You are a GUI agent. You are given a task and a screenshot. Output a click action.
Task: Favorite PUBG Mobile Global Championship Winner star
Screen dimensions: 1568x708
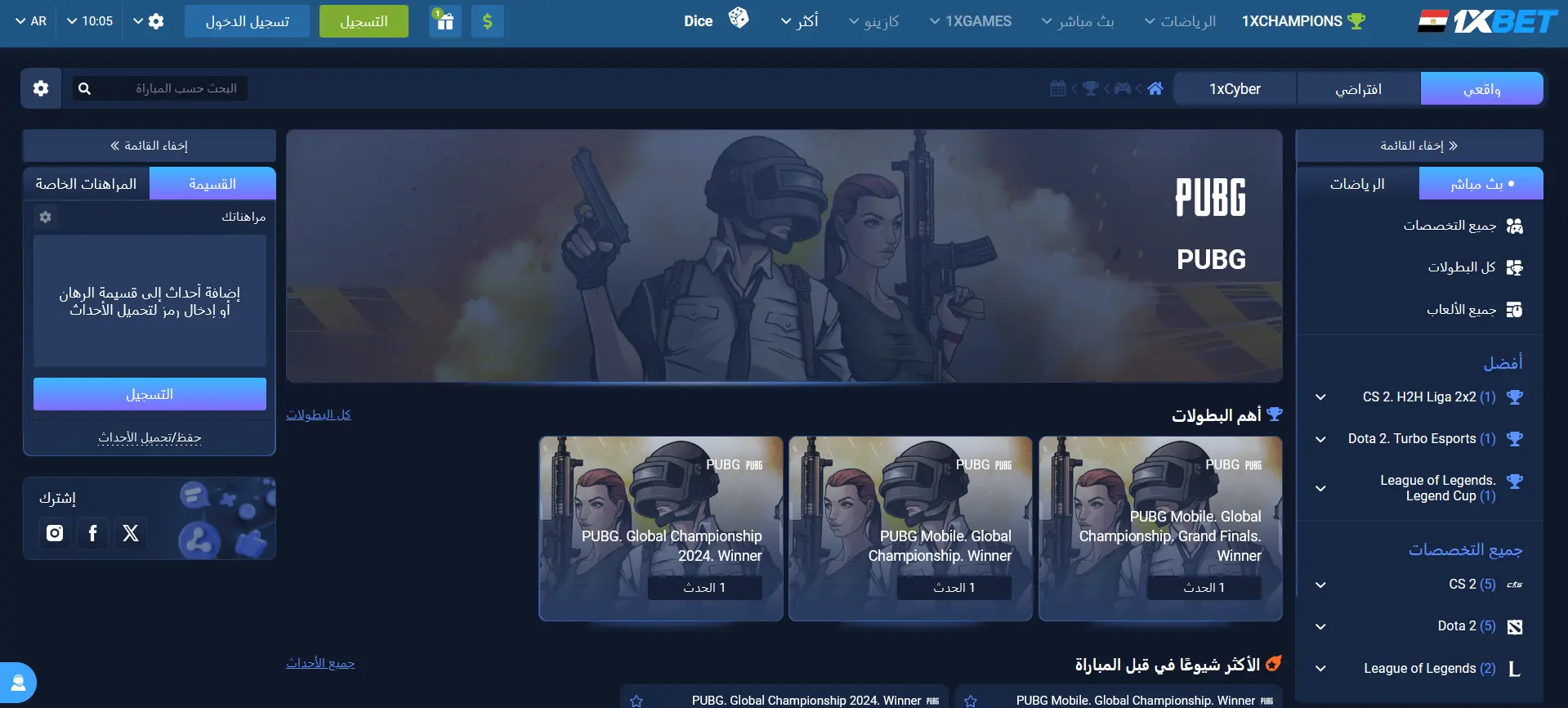point(971,701)
